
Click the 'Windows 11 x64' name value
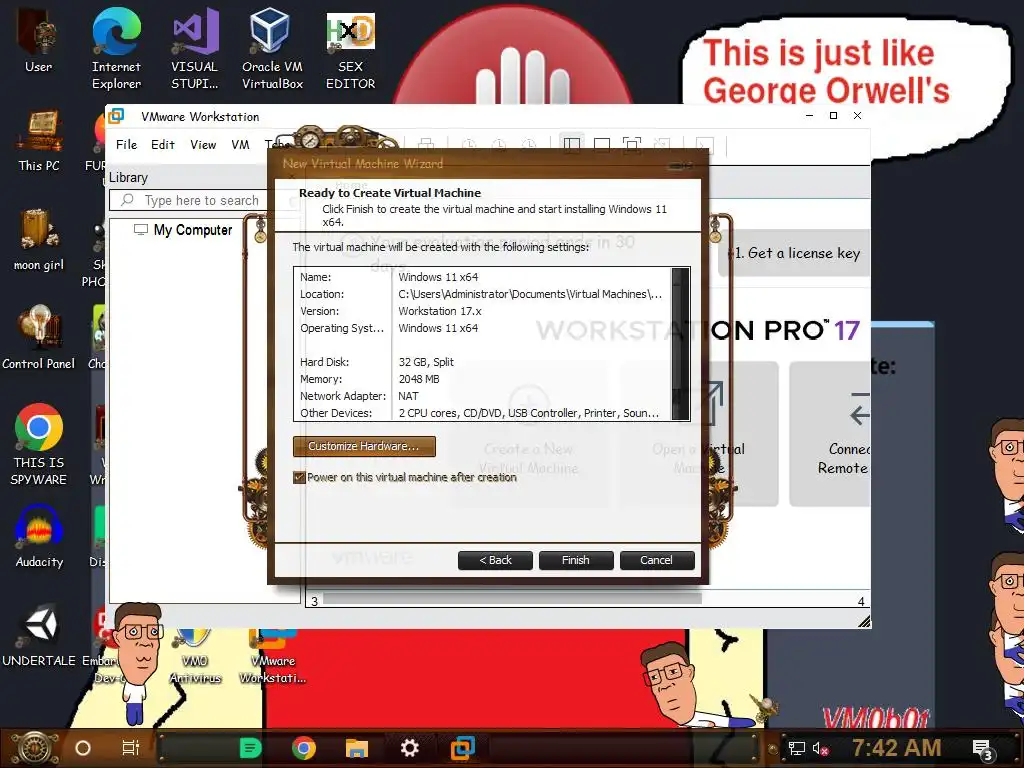click(x=438, y=277)
